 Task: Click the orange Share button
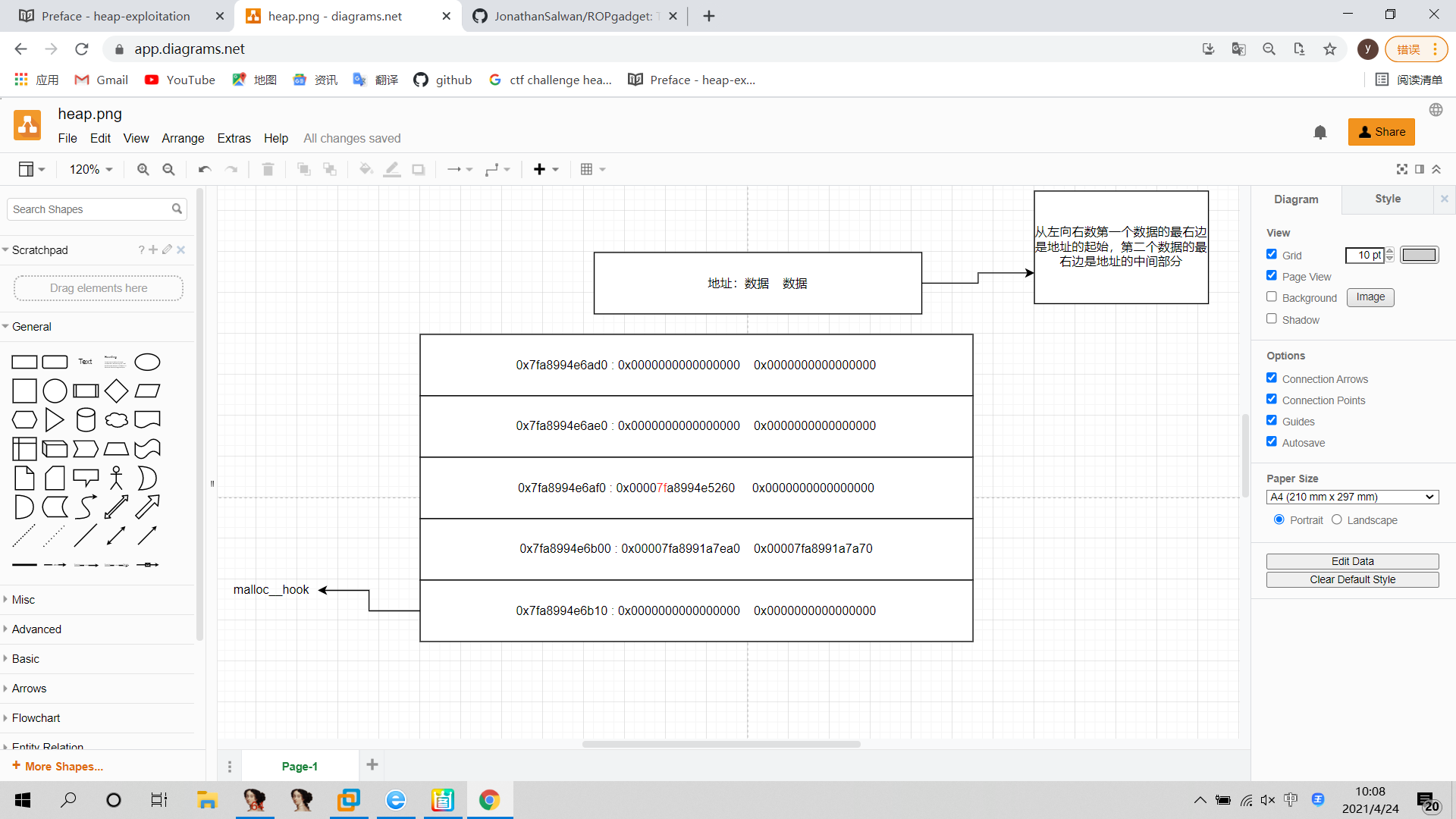coord(1381,132)
